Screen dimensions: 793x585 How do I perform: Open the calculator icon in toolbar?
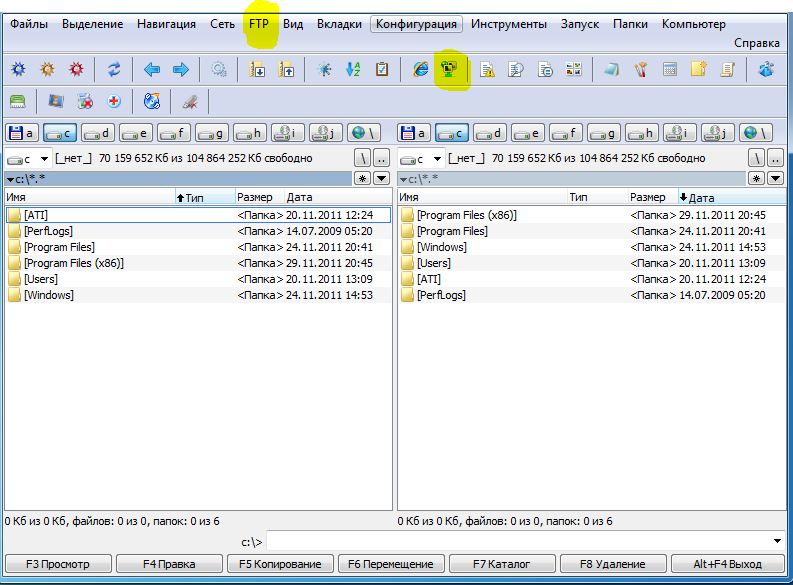[x=670, y=69]
